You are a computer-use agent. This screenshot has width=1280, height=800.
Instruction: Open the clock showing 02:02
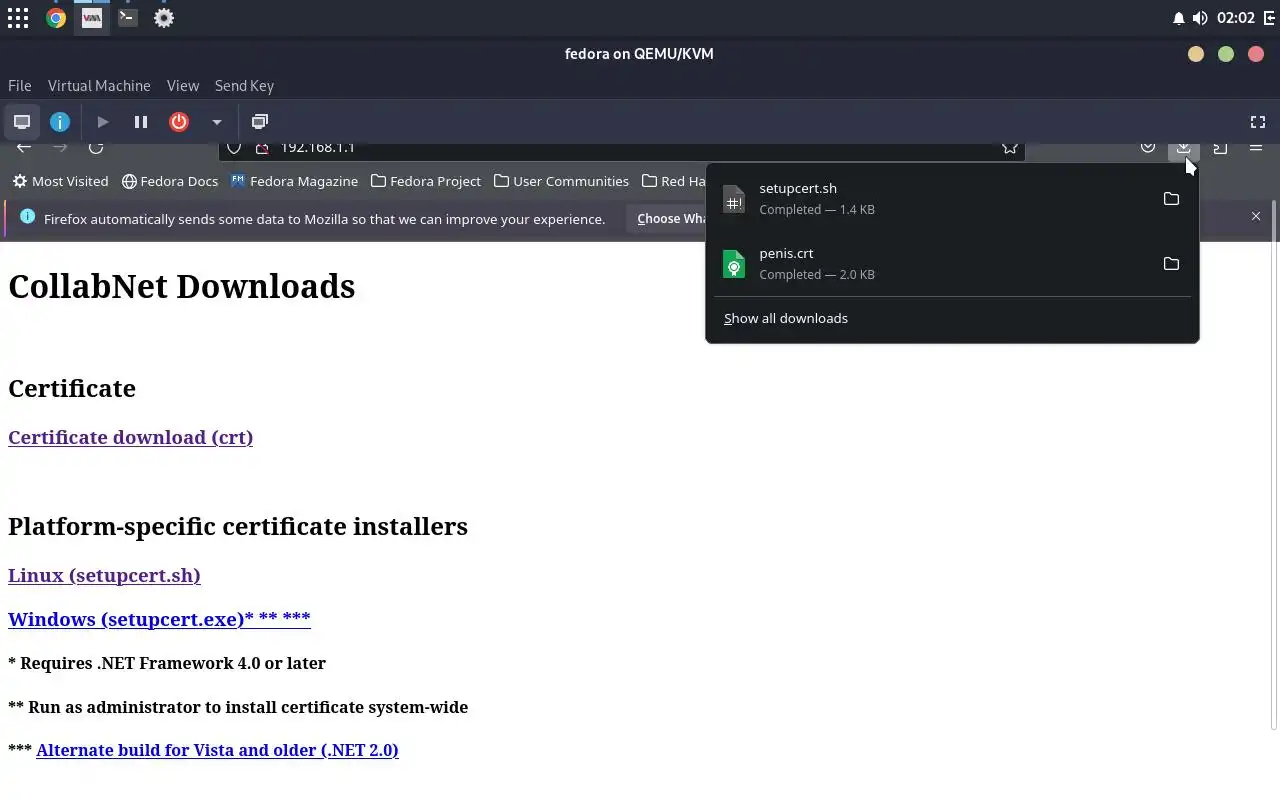tap(1236, 18)
